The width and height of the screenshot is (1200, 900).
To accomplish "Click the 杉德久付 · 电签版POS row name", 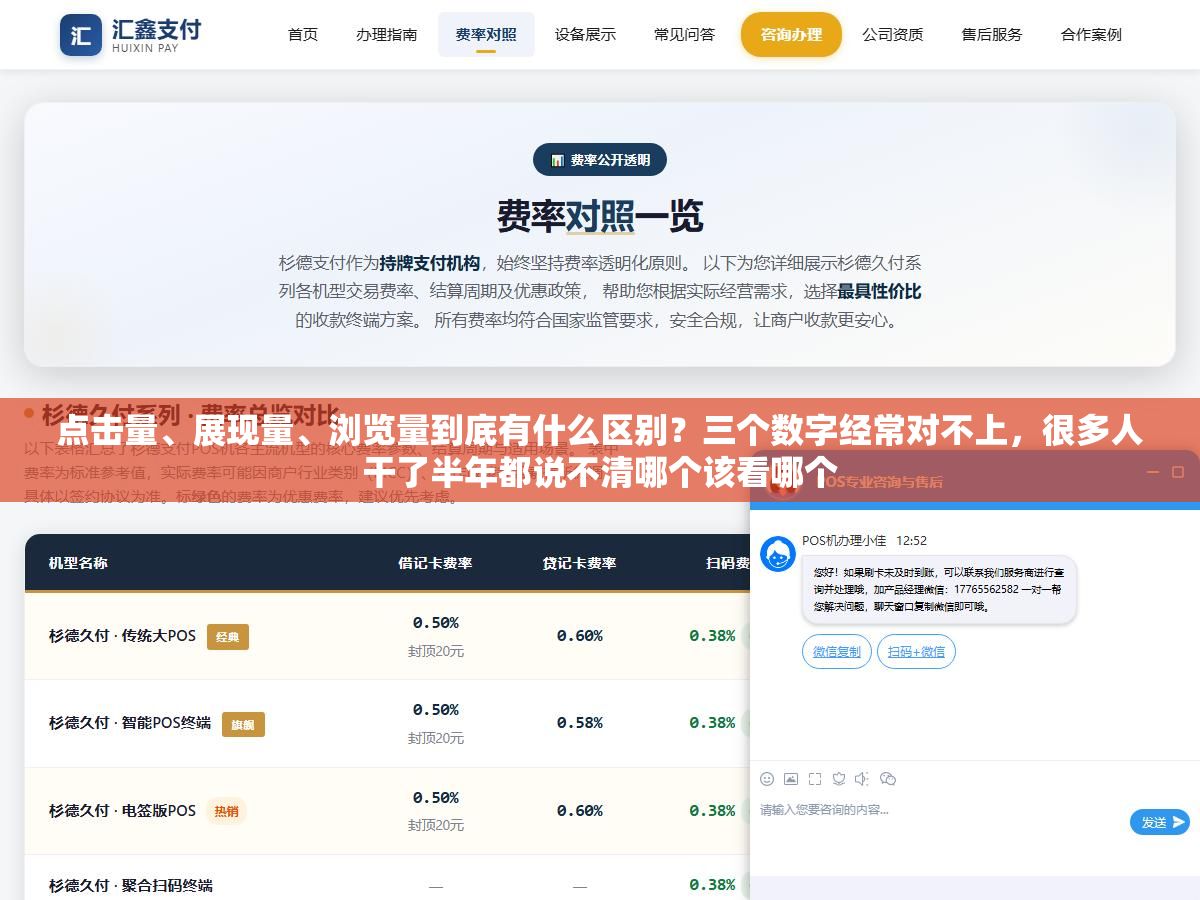I will [123, 810].
